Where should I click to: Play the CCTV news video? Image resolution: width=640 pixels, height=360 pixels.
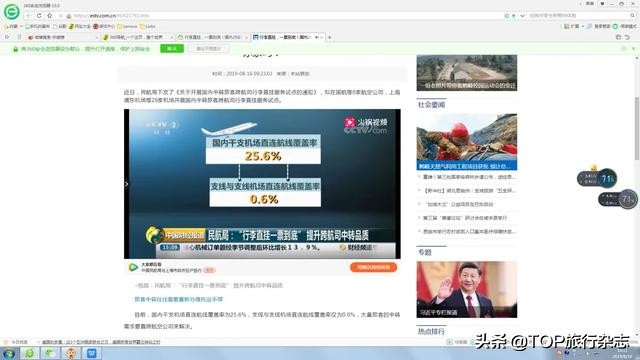(x=262, y=184)
